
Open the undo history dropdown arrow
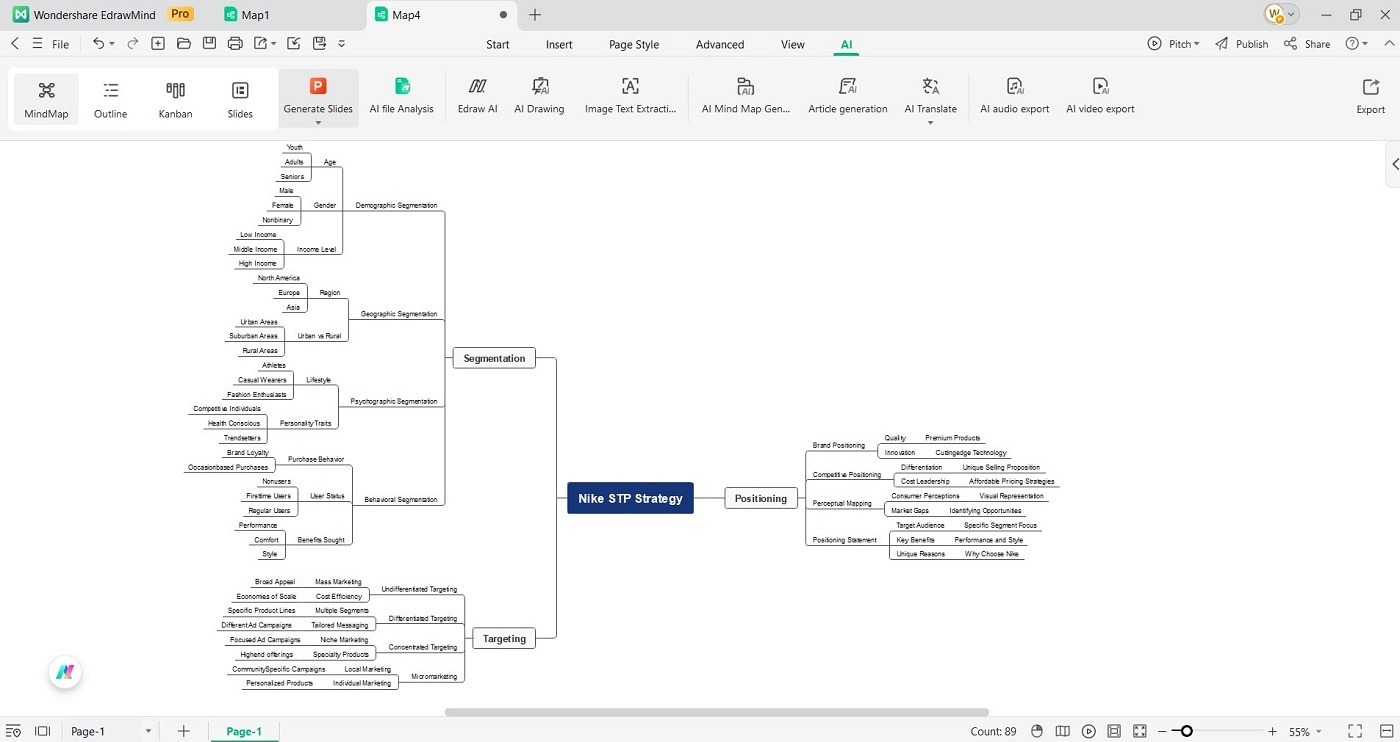click(112, 44)
